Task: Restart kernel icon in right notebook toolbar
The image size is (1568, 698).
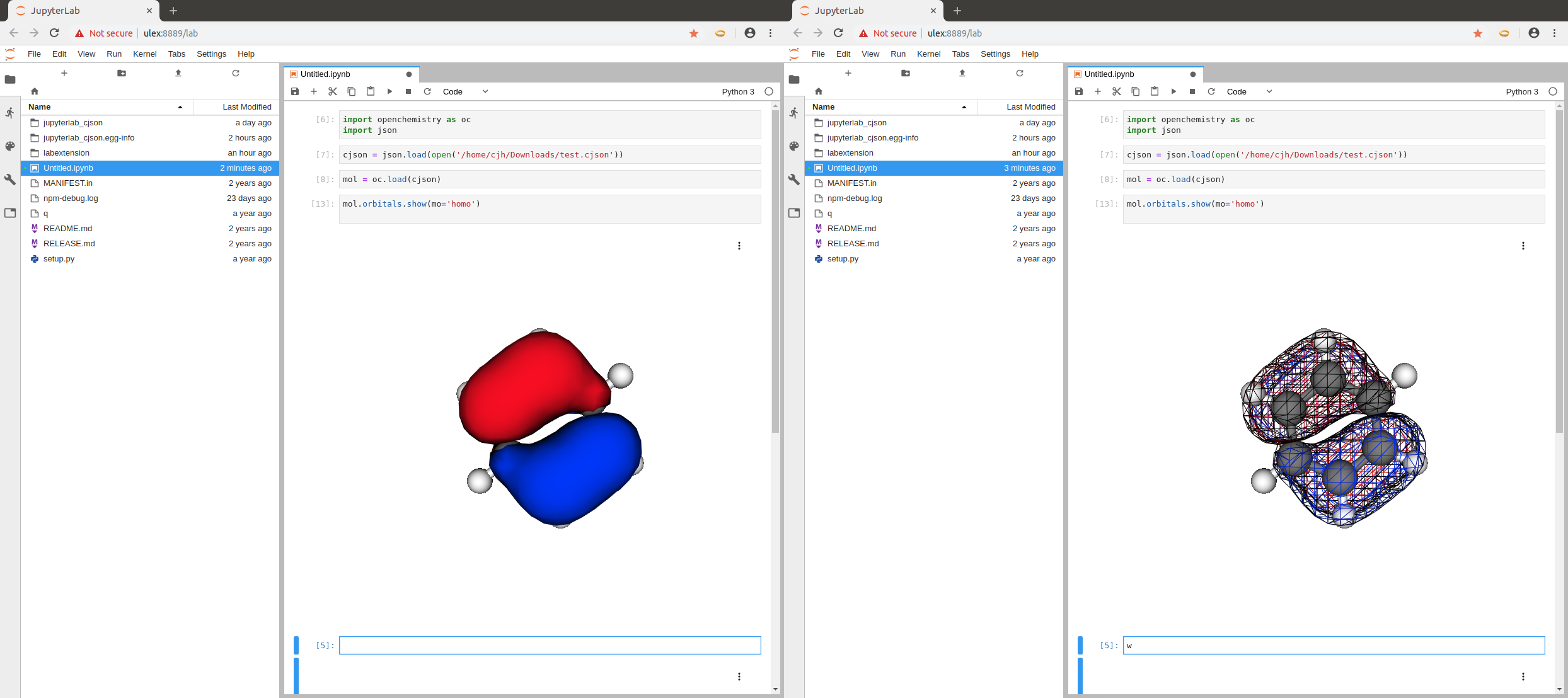Action: [x=1211, y=91]
